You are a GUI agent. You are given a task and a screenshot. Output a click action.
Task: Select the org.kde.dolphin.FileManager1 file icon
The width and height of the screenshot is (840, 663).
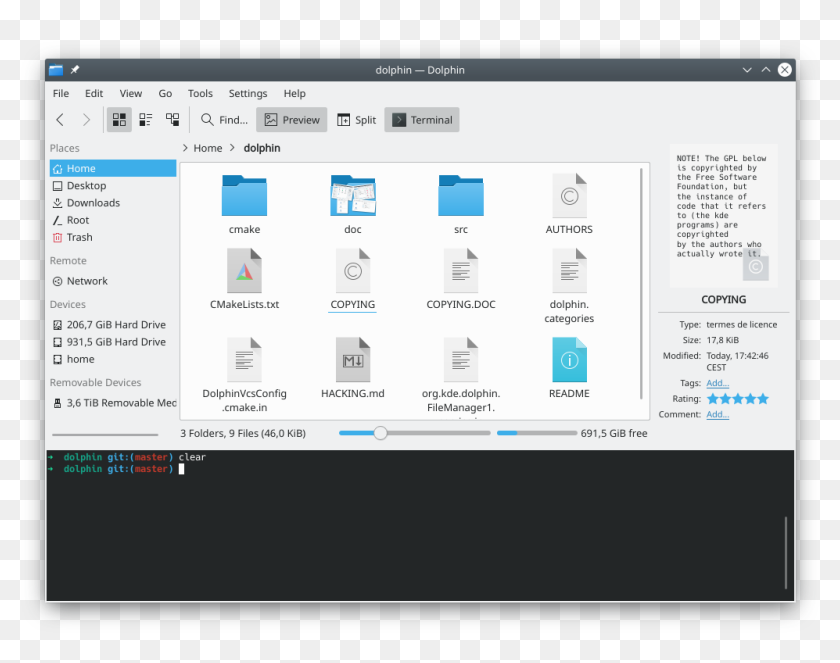pyautogui.click(x=461, y=359)
